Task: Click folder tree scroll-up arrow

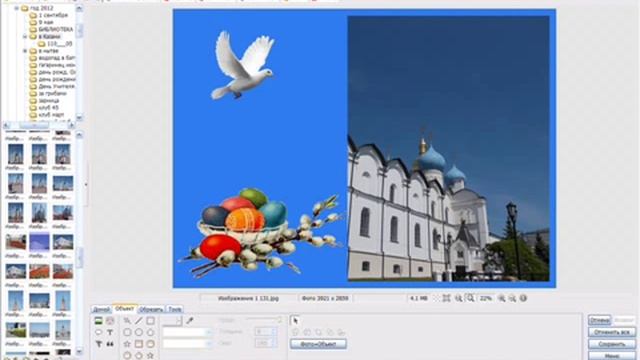Action: [x=79, y=9]
